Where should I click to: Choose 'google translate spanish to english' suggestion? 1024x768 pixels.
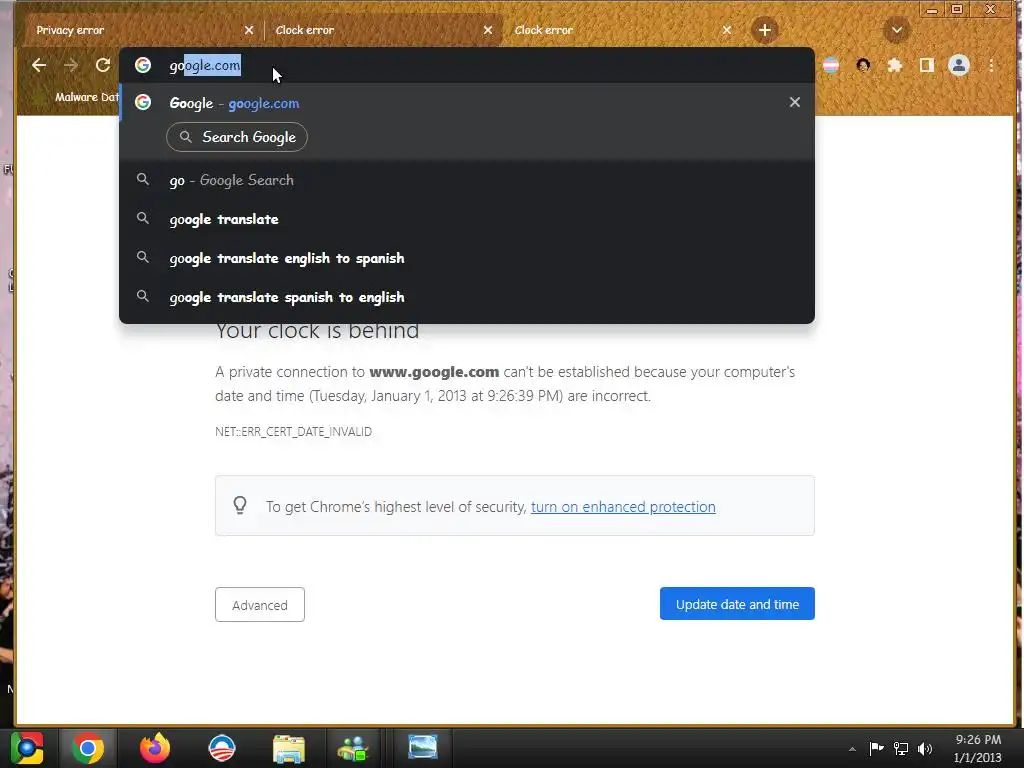pyautogui.click(x=467, y=298)
